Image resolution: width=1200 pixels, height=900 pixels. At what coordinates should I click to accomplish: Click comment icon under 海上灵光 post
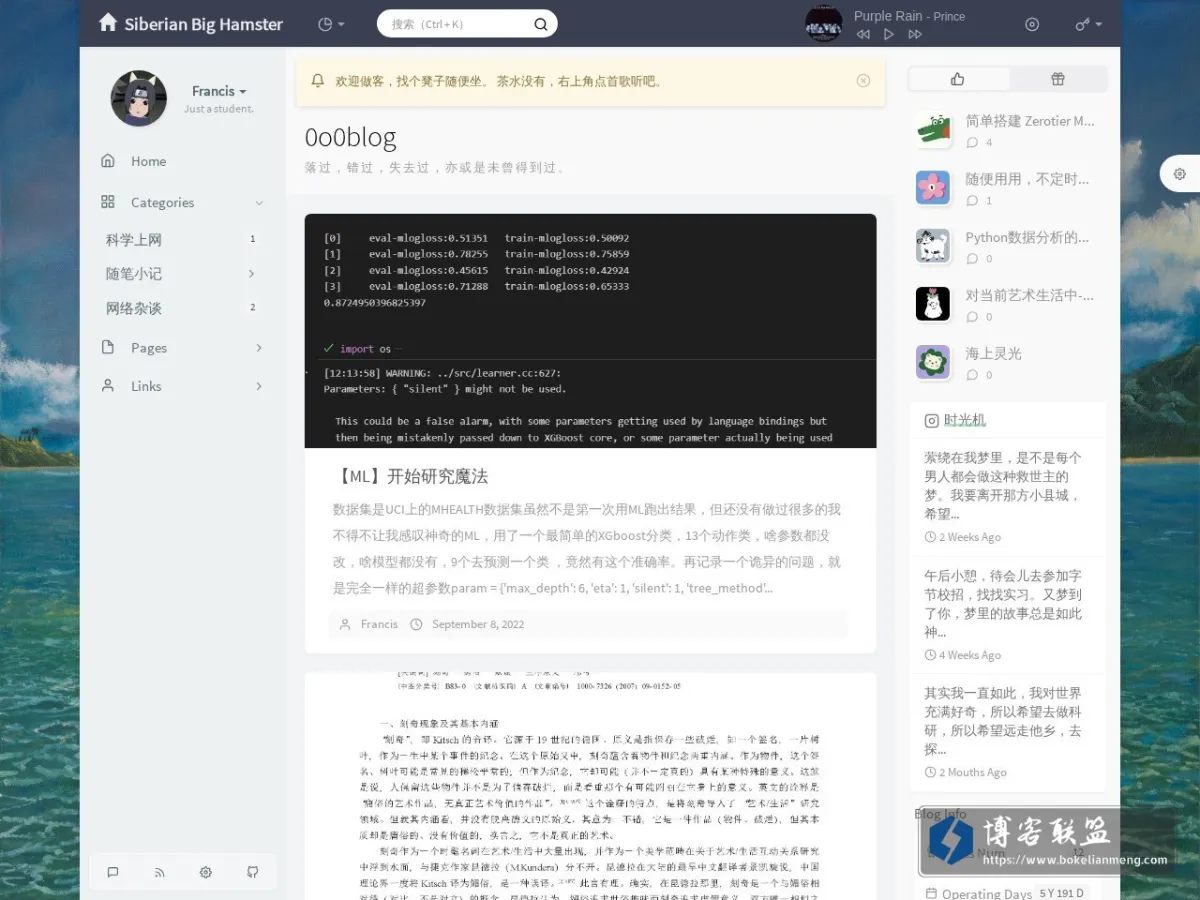972,375
